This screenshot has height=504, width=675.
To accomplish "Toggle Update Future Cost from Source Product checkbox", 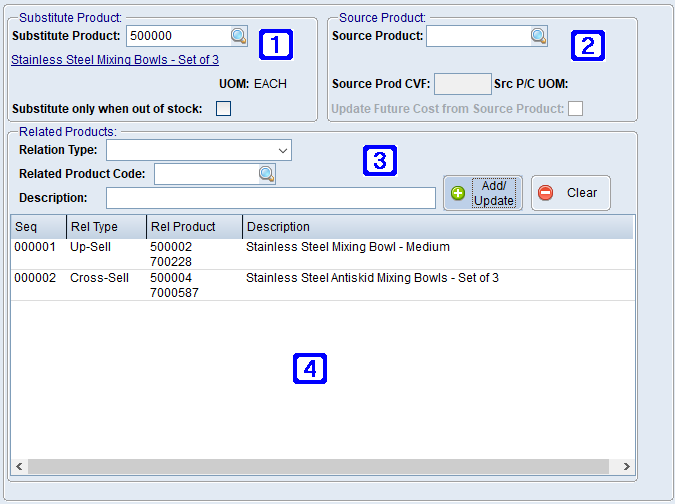I will (x=576, y=108).
